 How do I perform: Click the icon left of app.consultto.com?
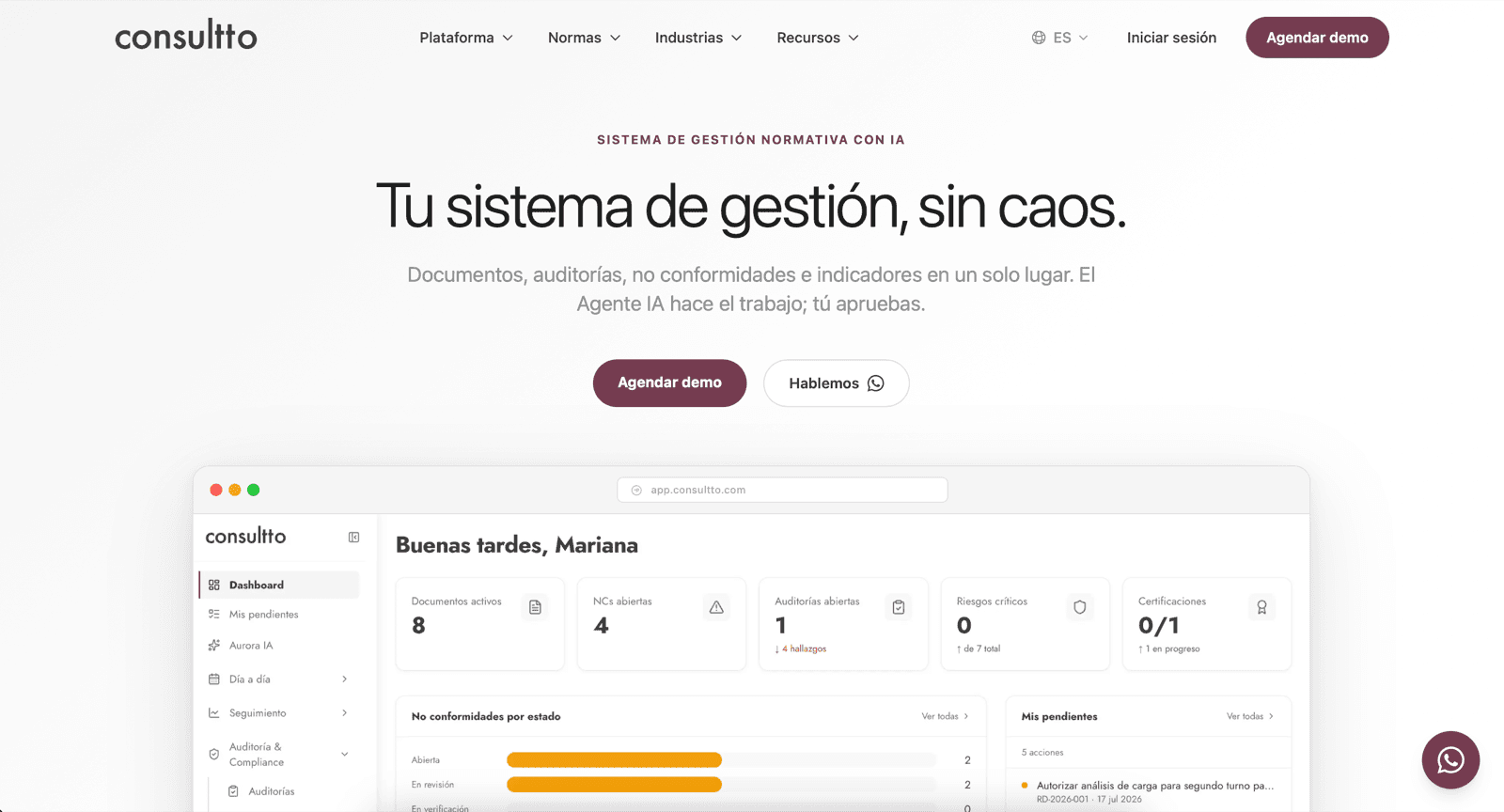pos(636,490)
